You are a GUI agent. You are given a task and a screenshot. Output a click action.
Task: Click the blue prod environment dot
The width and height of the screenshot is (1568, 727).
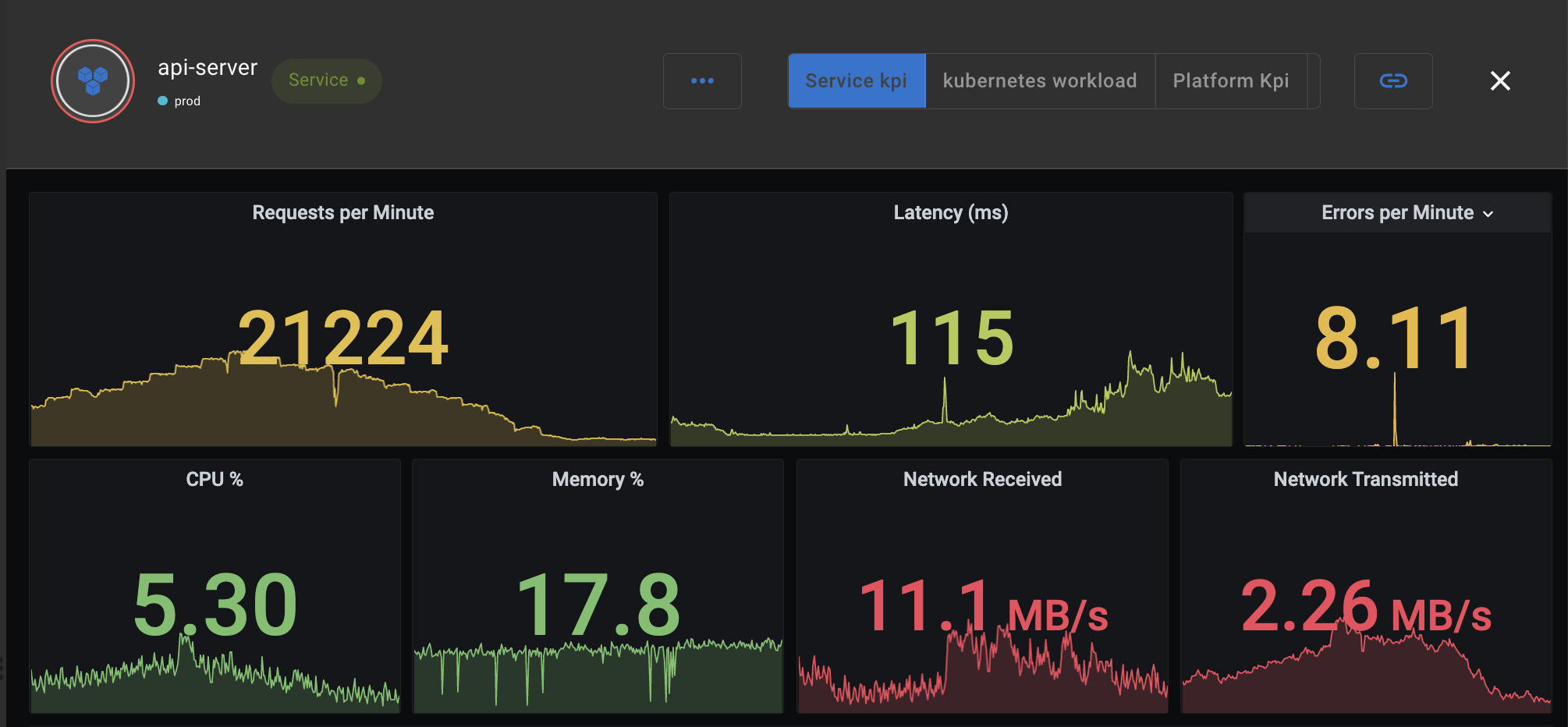click(x=163, y=101)
